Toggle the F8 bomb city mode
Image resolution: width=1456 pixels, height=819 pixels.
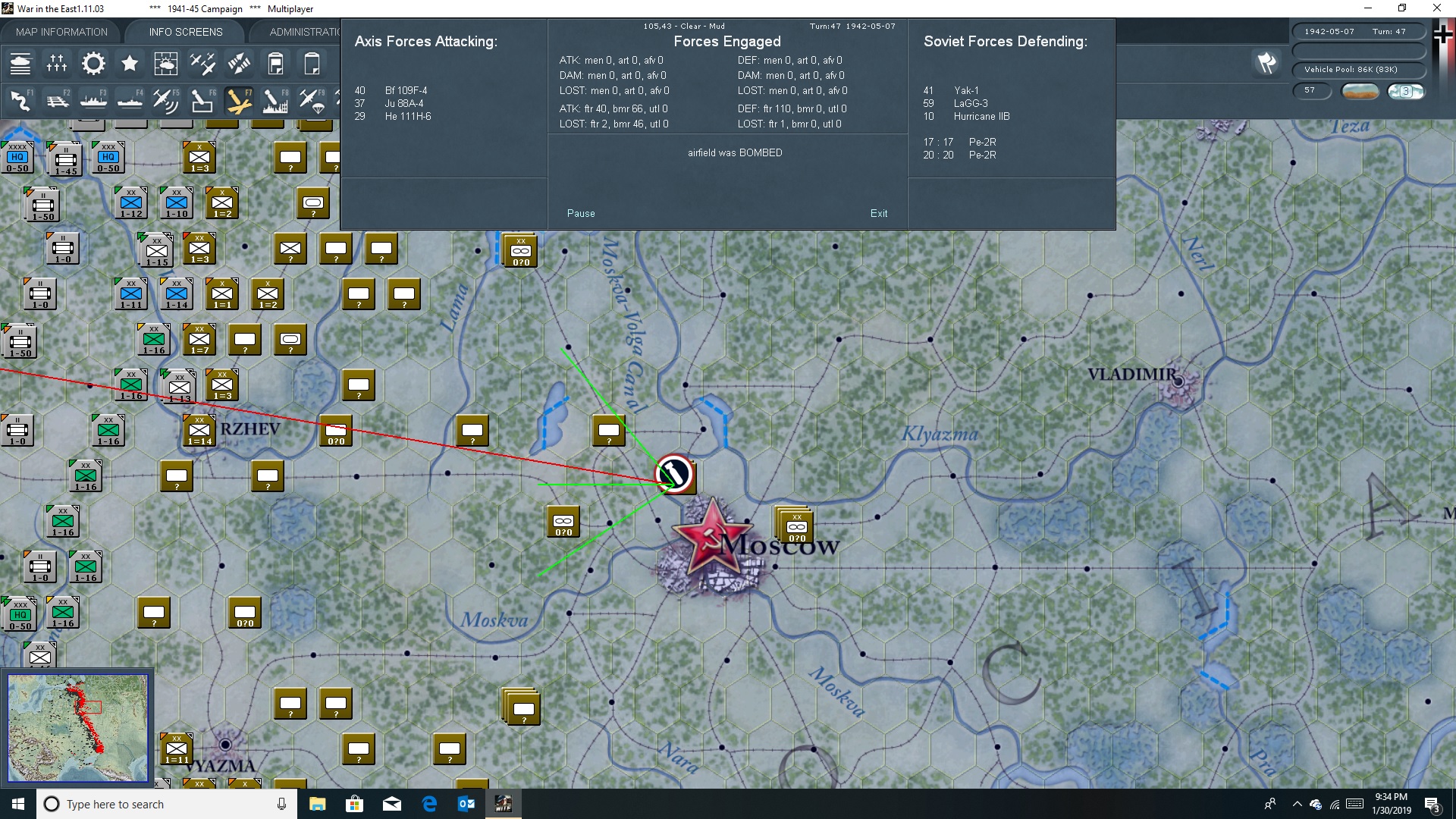tap(275, 100)
